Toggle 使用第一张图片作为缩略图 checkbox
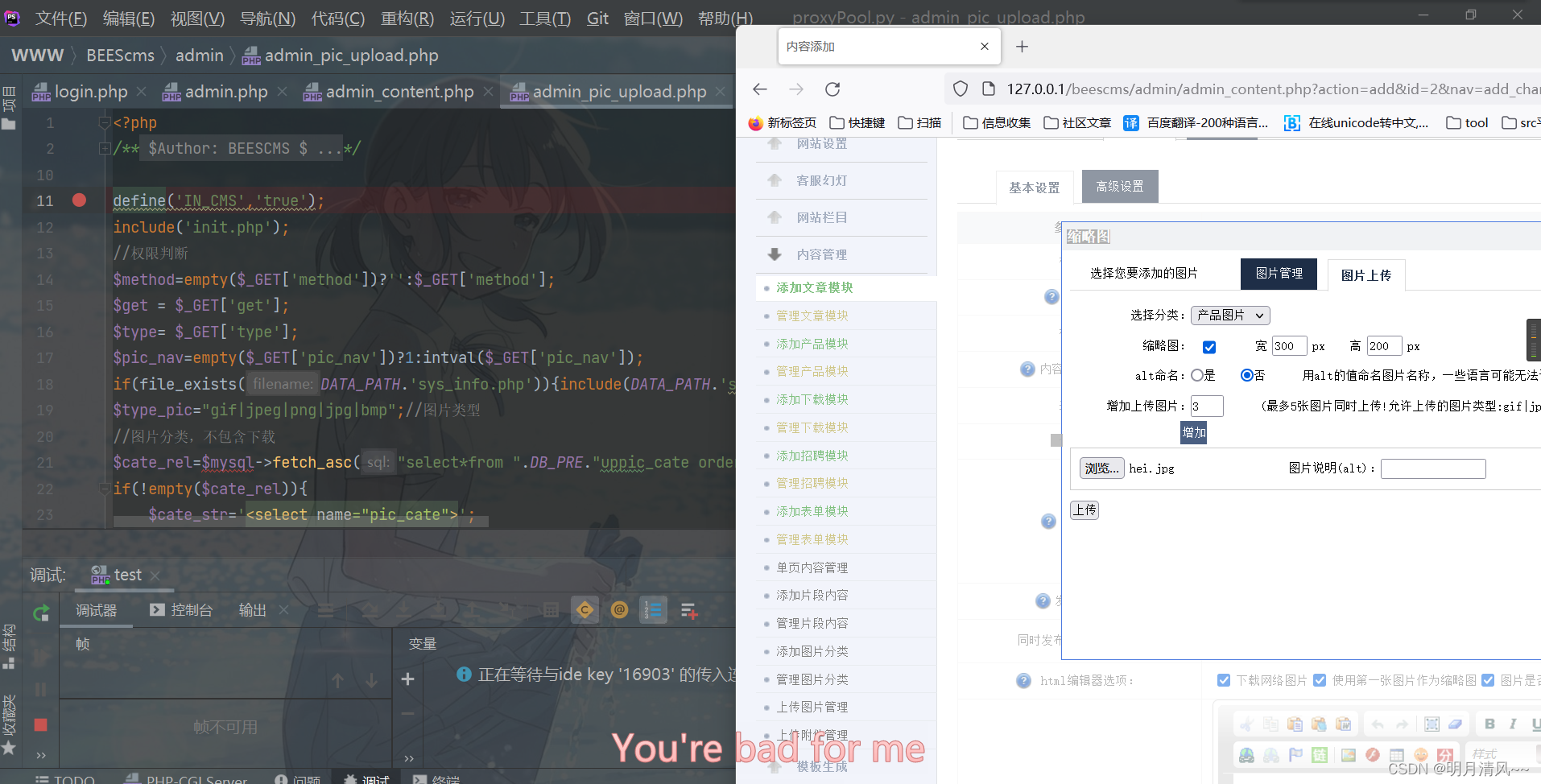Screen dimensions: 1541x784 pyautogui.click(x=1320, y=680)
